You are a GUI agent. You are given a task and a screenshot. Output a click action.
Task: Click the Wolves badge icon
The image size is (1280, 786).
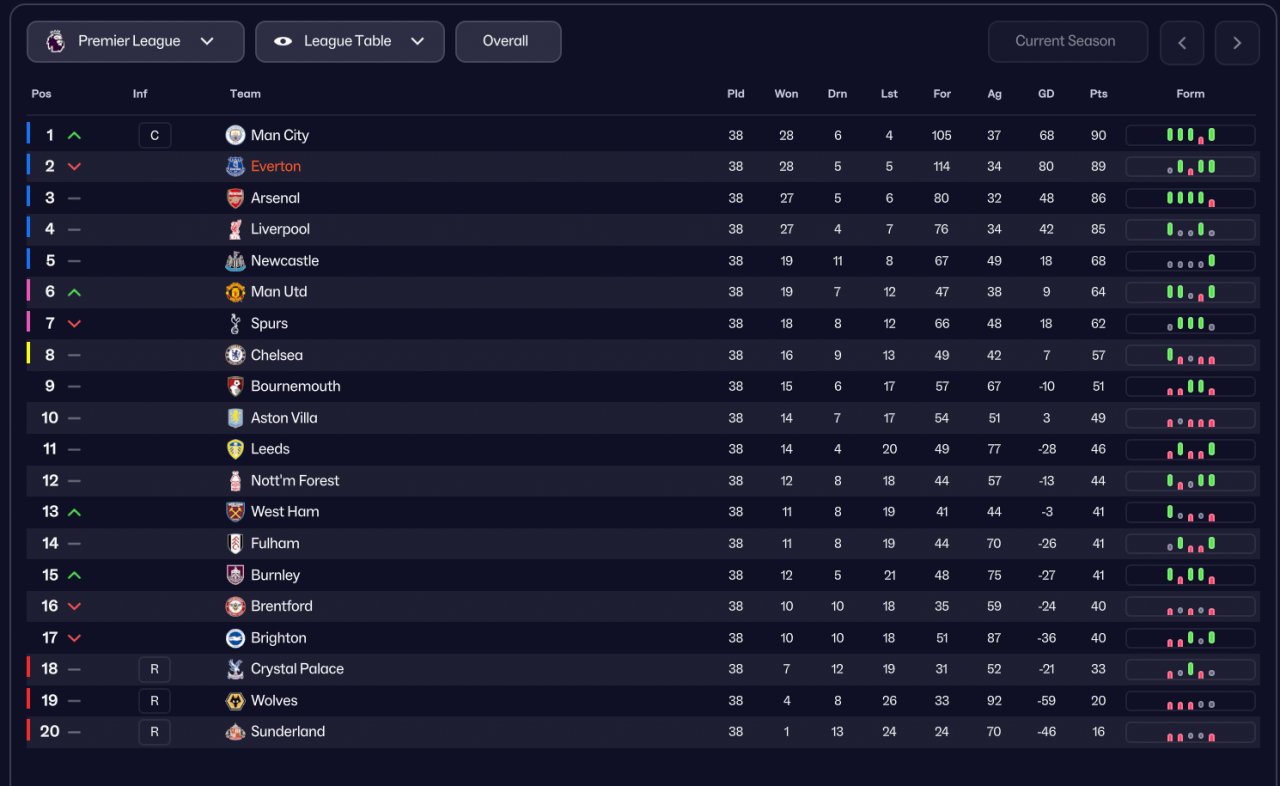pyautogui.click(x=235, y=701)
